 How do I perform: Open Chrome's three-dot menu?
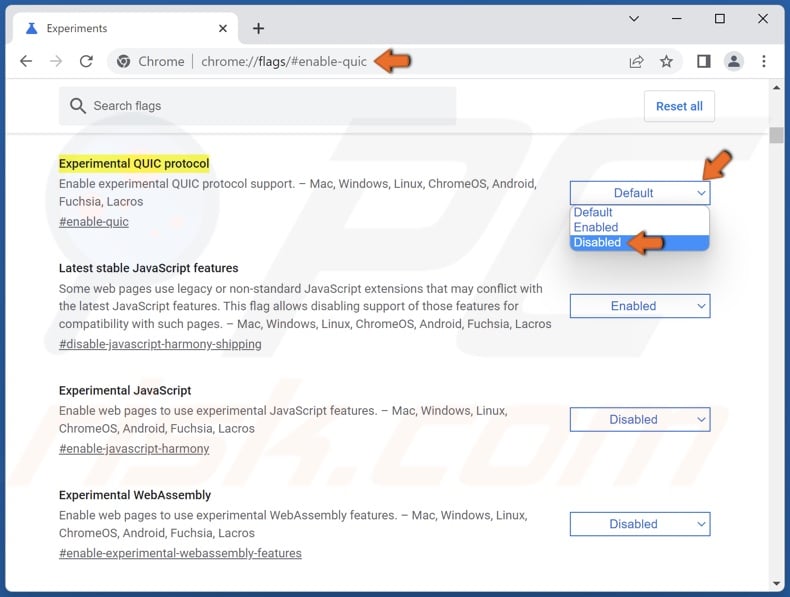[x=764, y=61]
